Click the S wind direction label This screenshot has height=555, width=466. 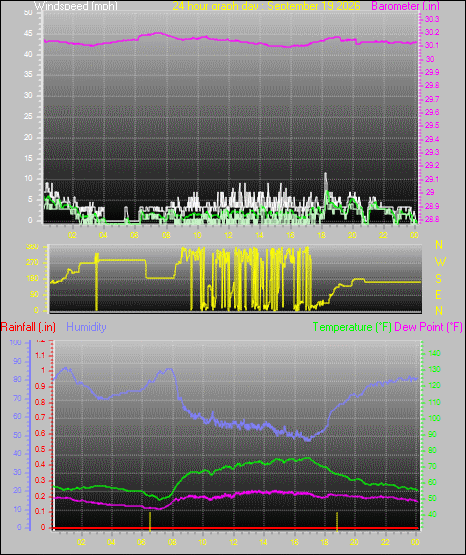click(438, 279)
